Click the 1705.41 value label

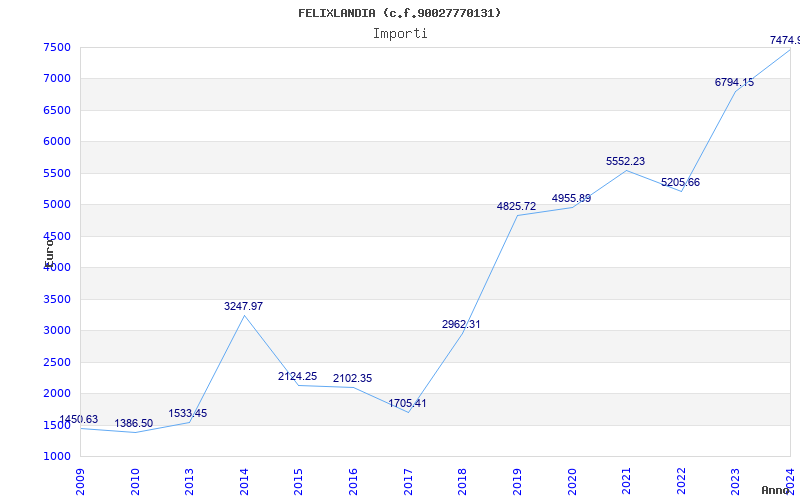tap(408, 403)
